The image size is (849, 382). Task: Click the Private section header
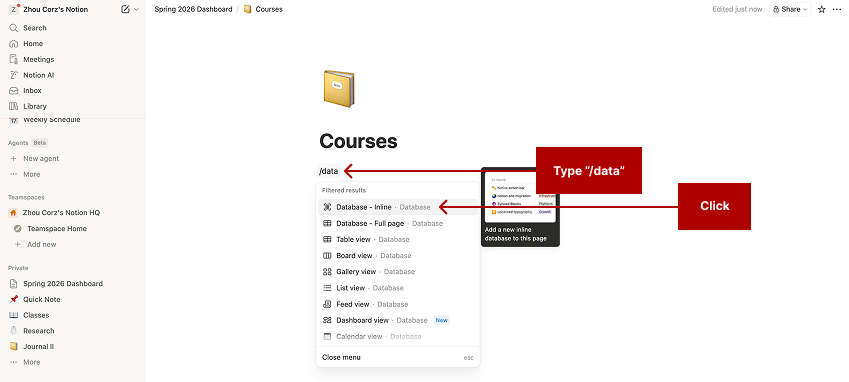pyautogui.click(x=18, y=268)
